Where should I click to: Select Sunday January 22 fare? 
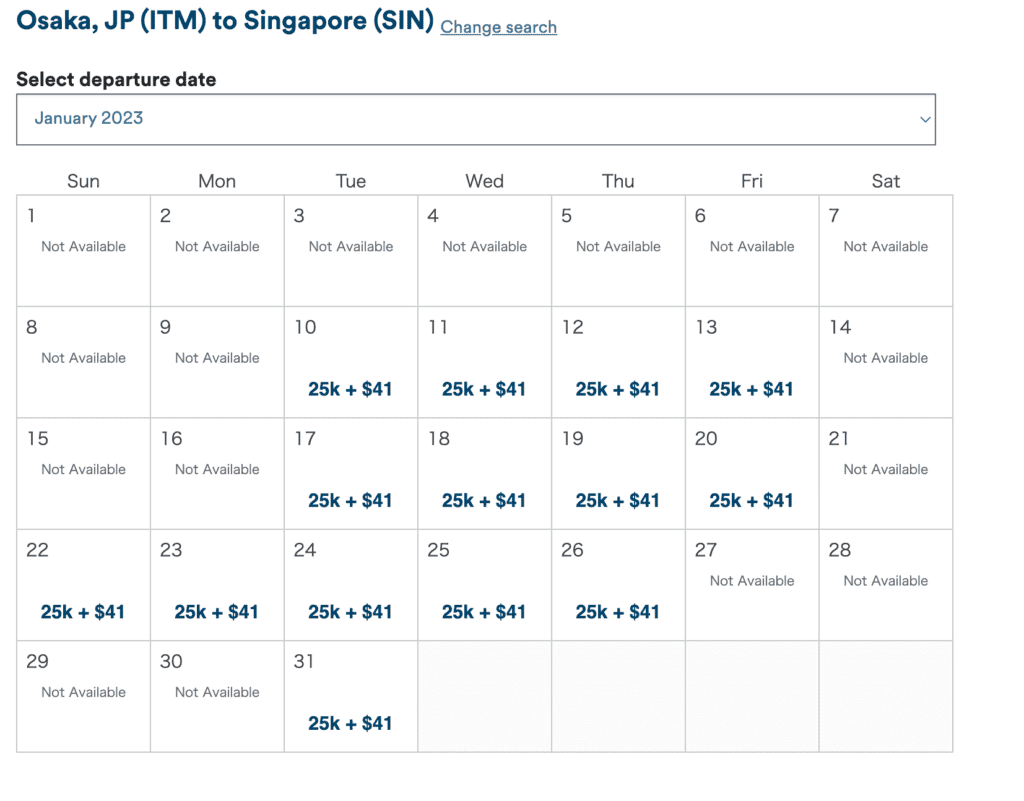[x=83, y=612]
